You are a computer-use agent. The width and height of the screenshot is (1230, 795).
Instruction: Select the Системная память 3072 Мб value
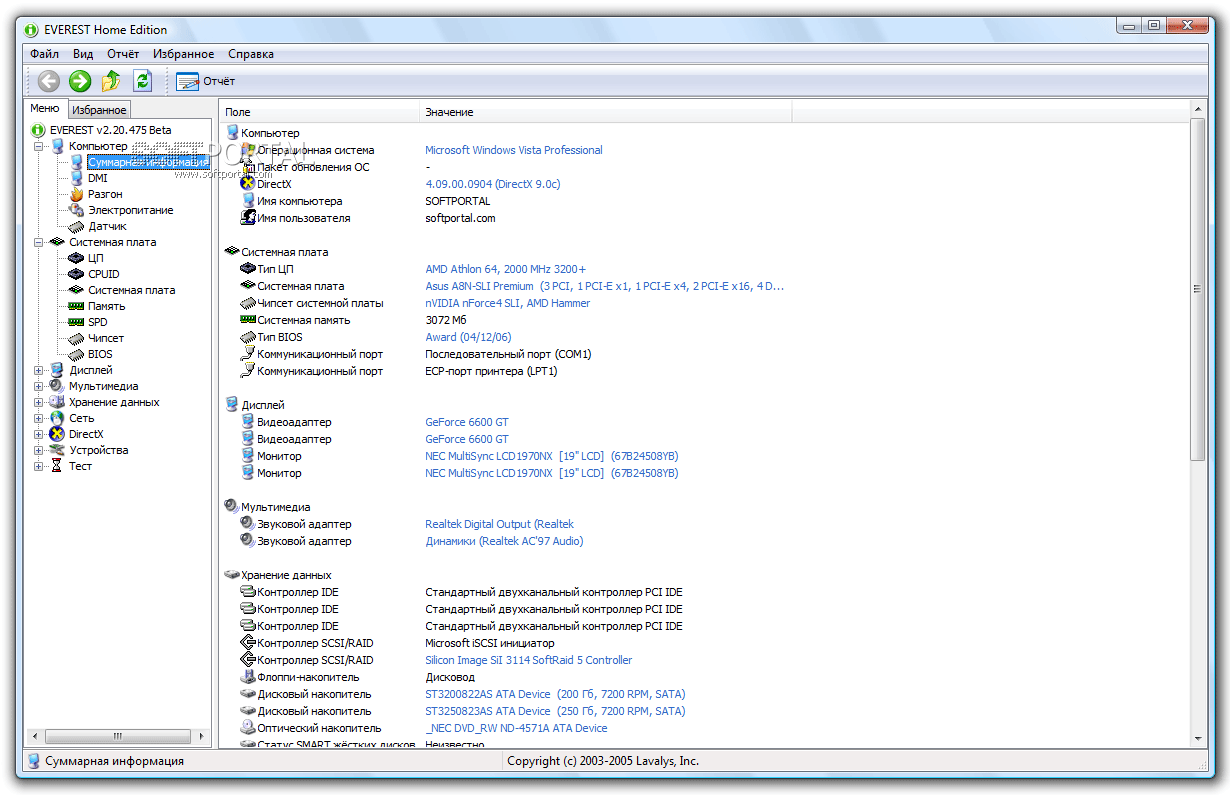[446, 320]
